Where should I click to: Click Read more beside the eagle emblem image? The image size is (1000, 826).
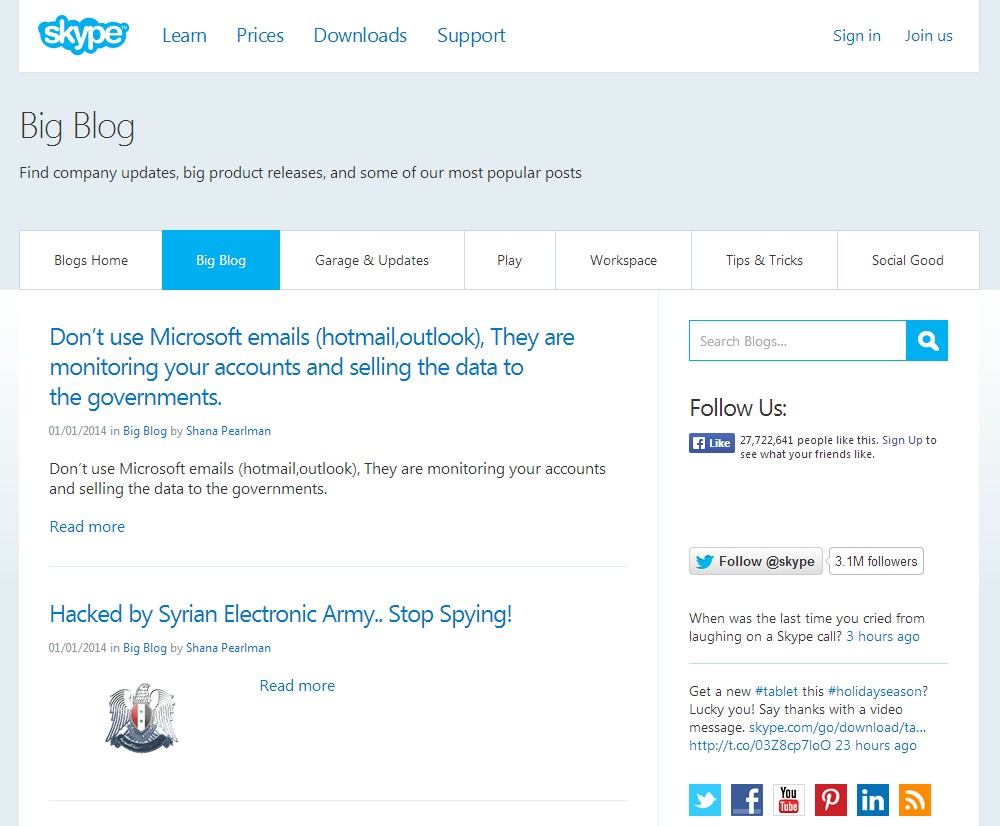[297, 686]
